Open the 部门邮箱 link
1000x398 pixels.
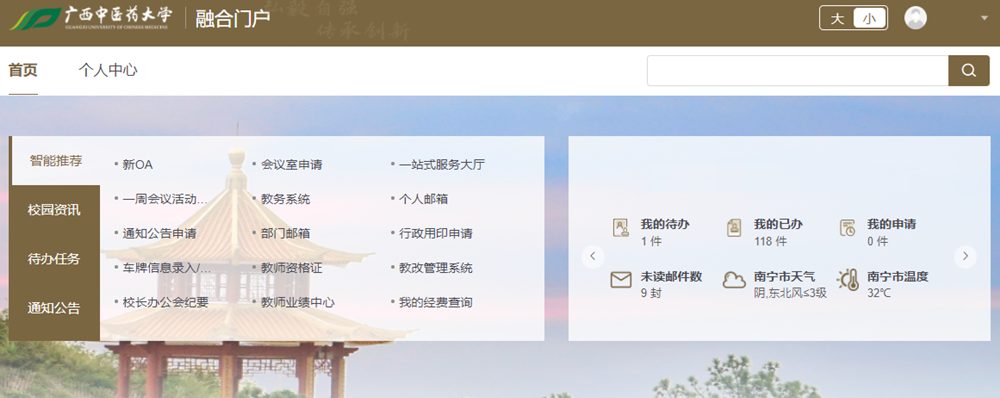[x=285, y=233]
